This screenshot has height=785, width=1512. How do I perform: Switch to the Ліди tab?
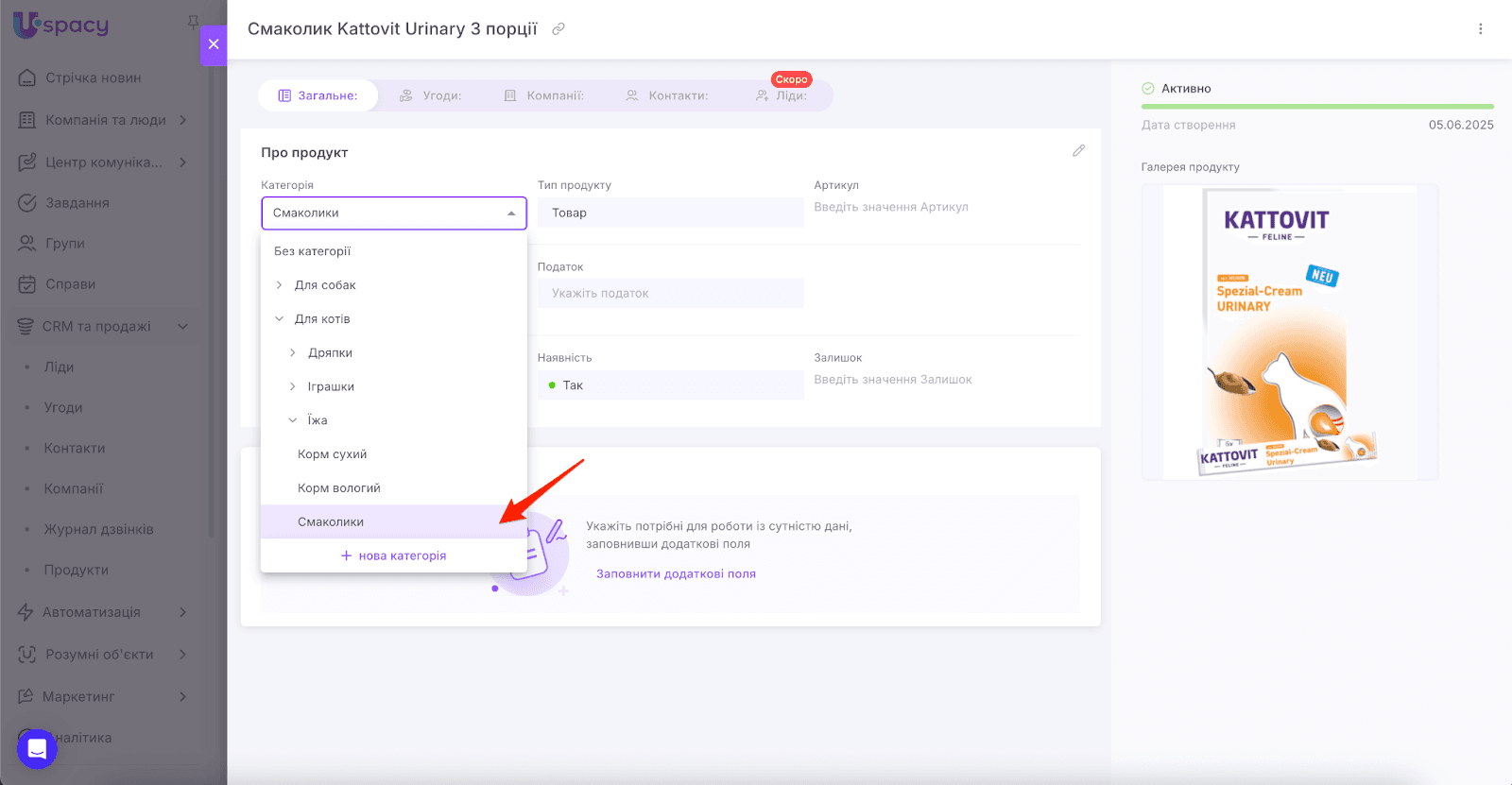click(782, 95)
